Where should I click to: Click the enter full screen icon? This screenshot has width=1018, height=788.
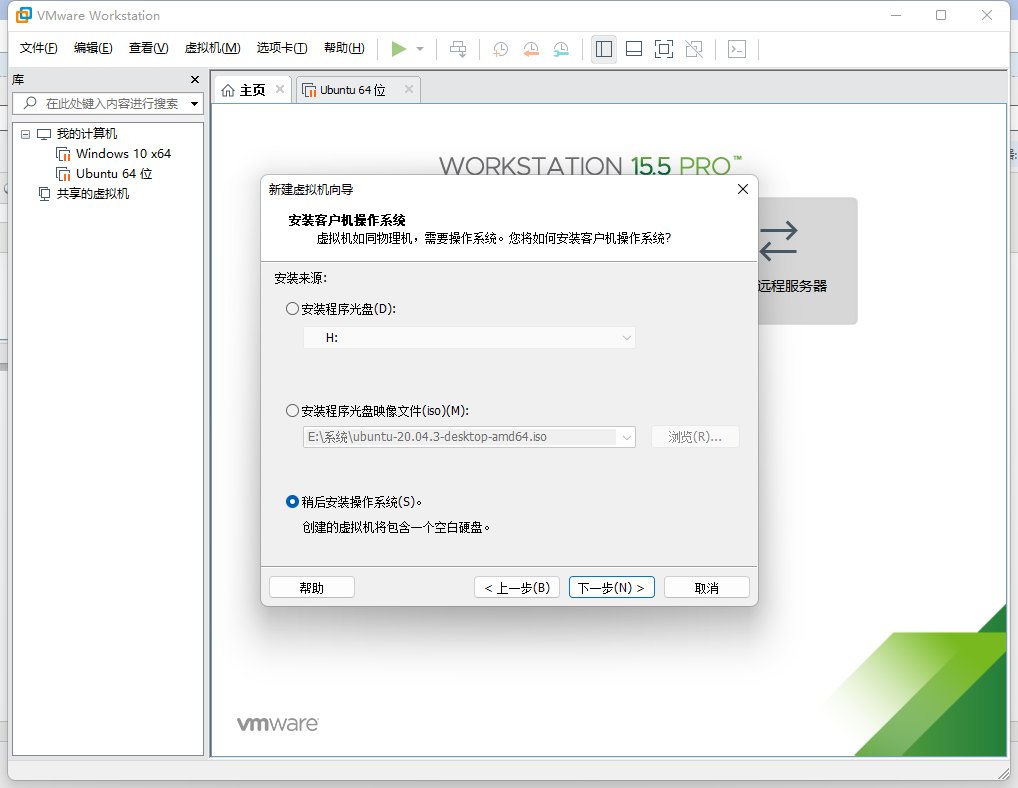coord(664,49)
